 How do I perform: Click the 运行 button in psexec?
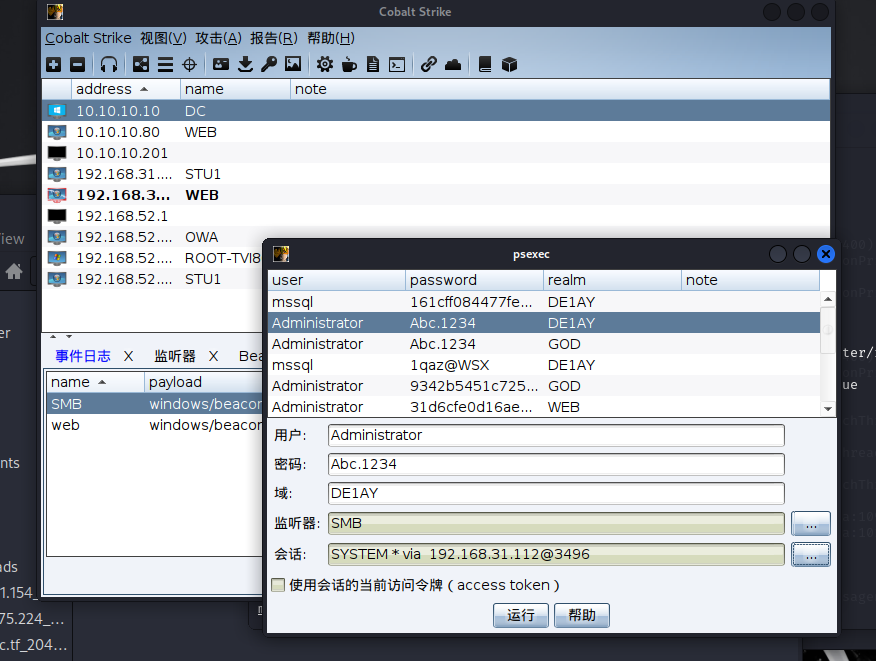pos(521,615)
